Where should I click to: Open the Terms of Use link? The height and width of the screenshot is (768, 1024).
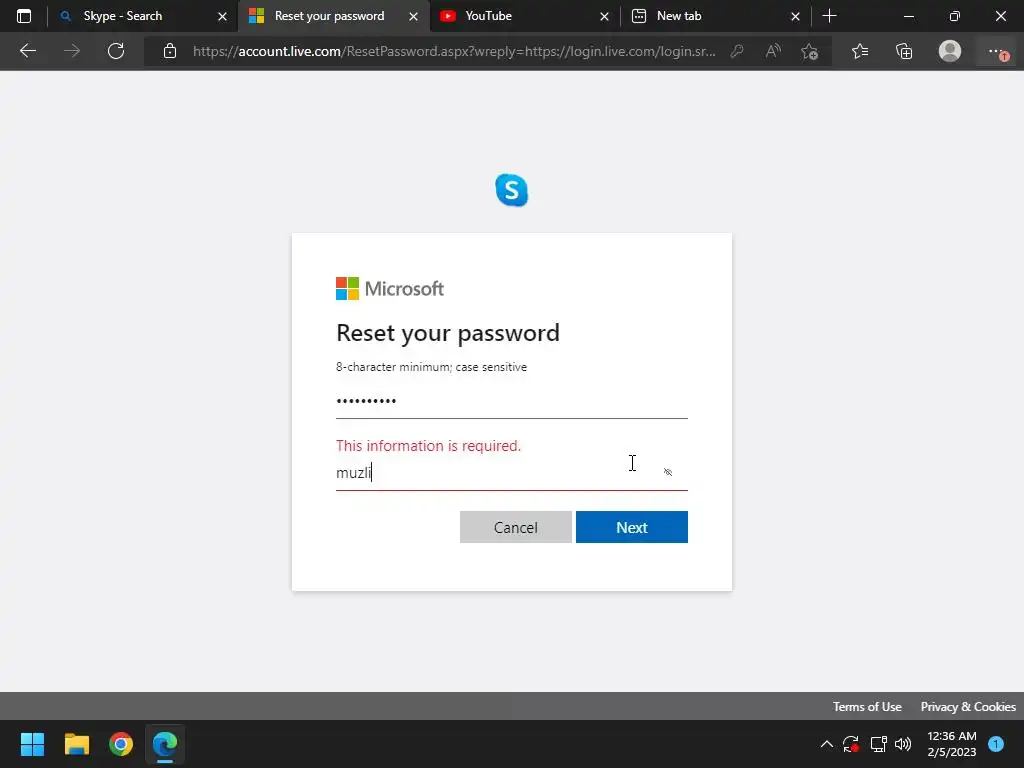coord(867,707)
